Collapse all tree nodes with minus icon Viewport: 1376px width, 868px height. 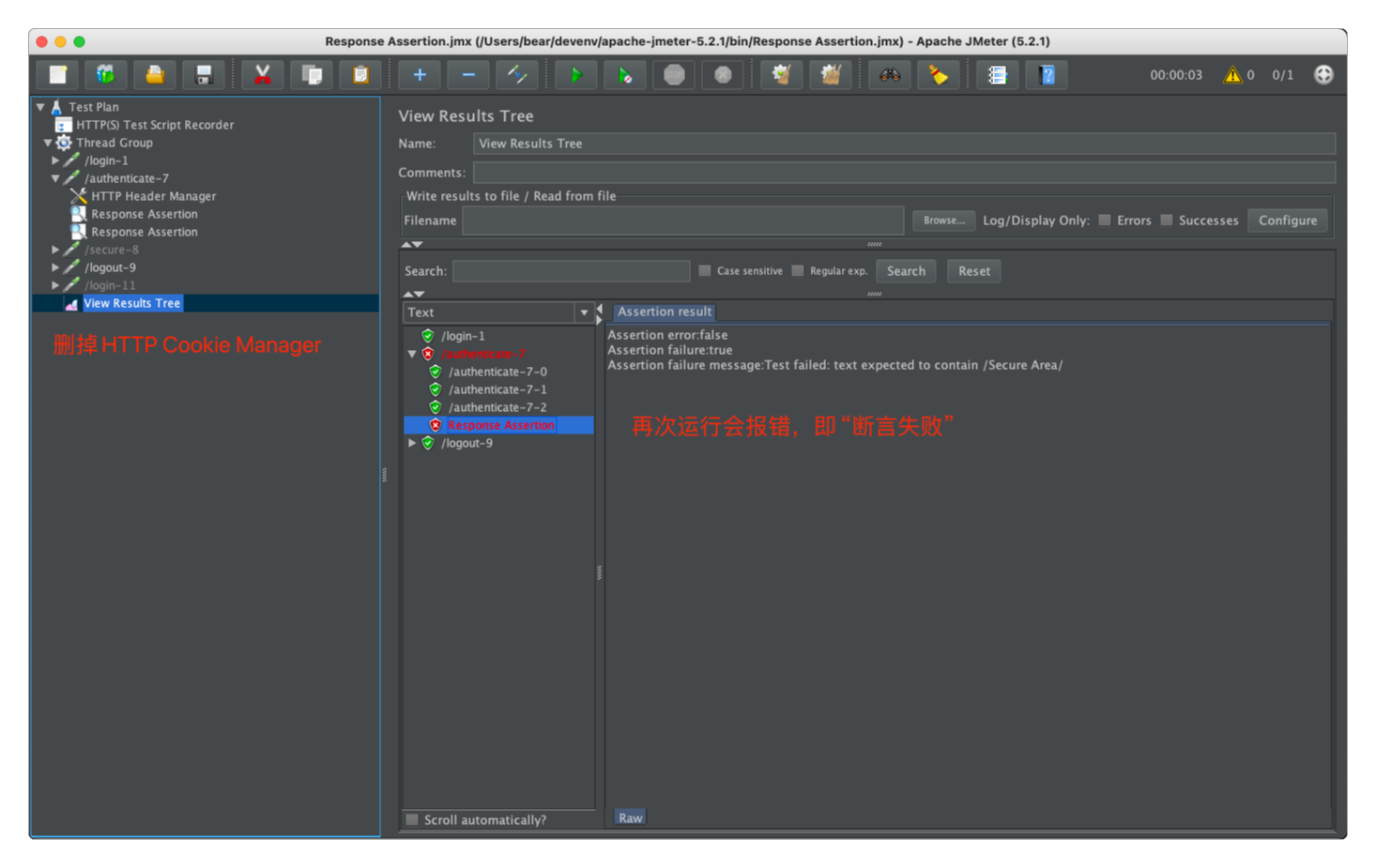coord(468,75)
